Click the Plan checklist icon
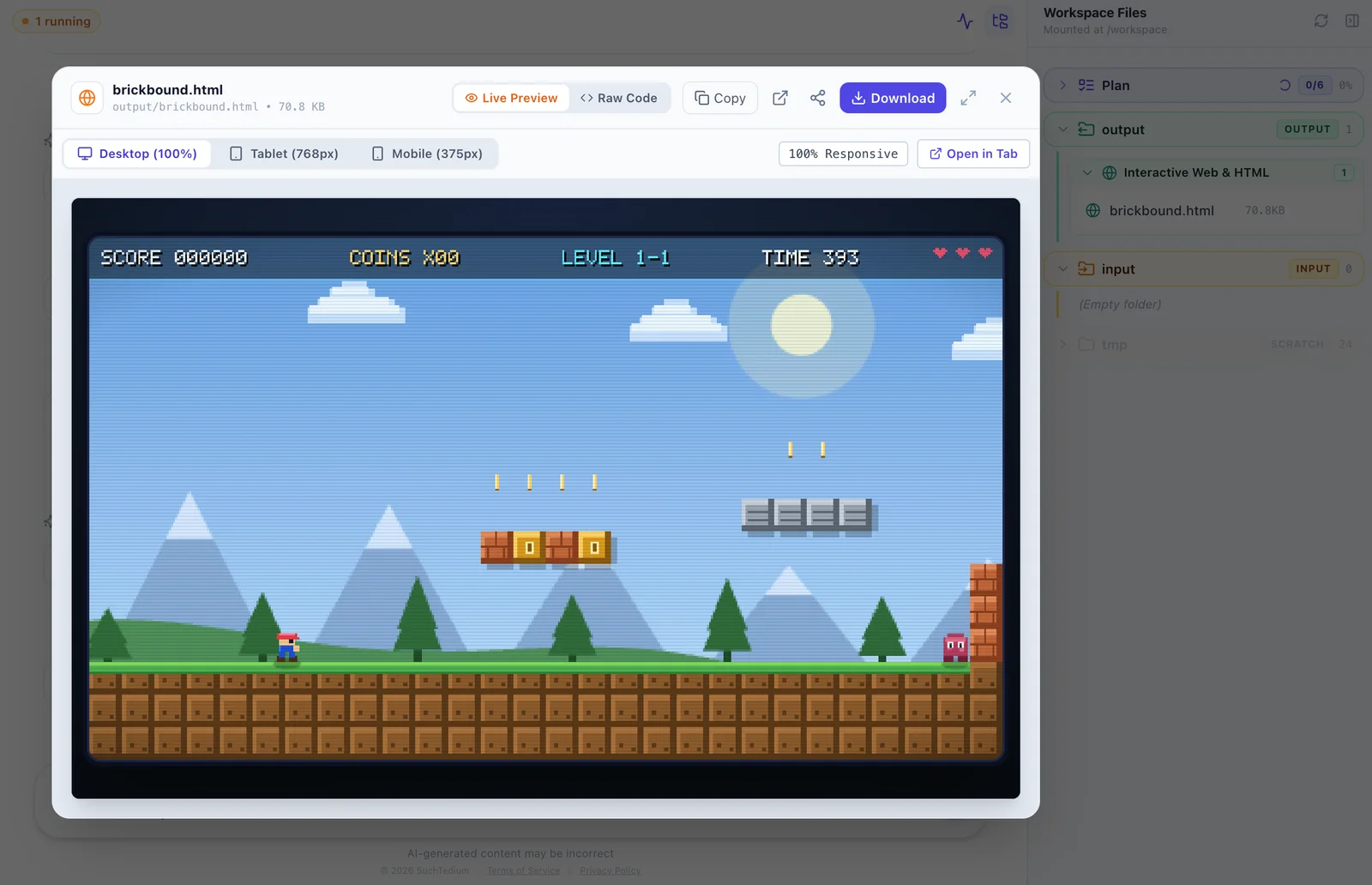1372x885 pixels. pos(1086,85)
